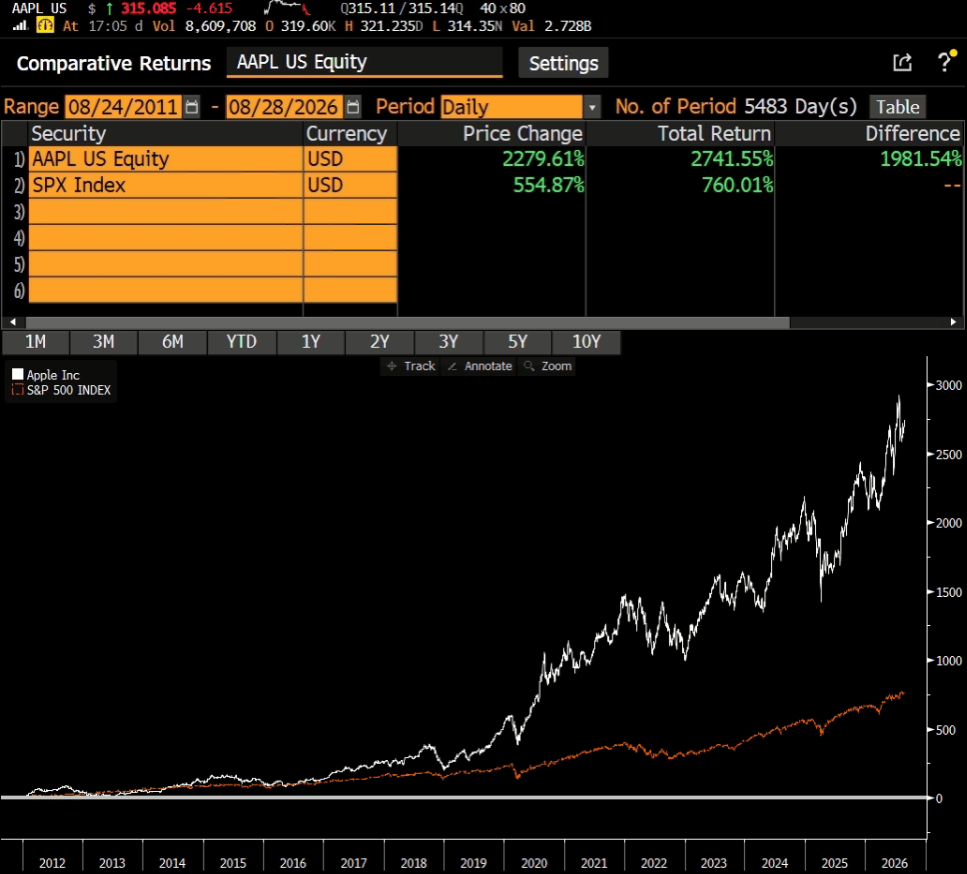
Task: Click the 2026 label on time axis
Action: [894, 863]
